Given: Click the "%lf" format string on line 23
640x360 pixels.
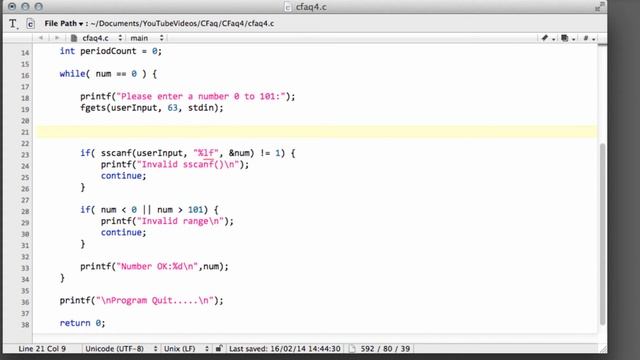Looking at the screenshot, I should [206, 153].
